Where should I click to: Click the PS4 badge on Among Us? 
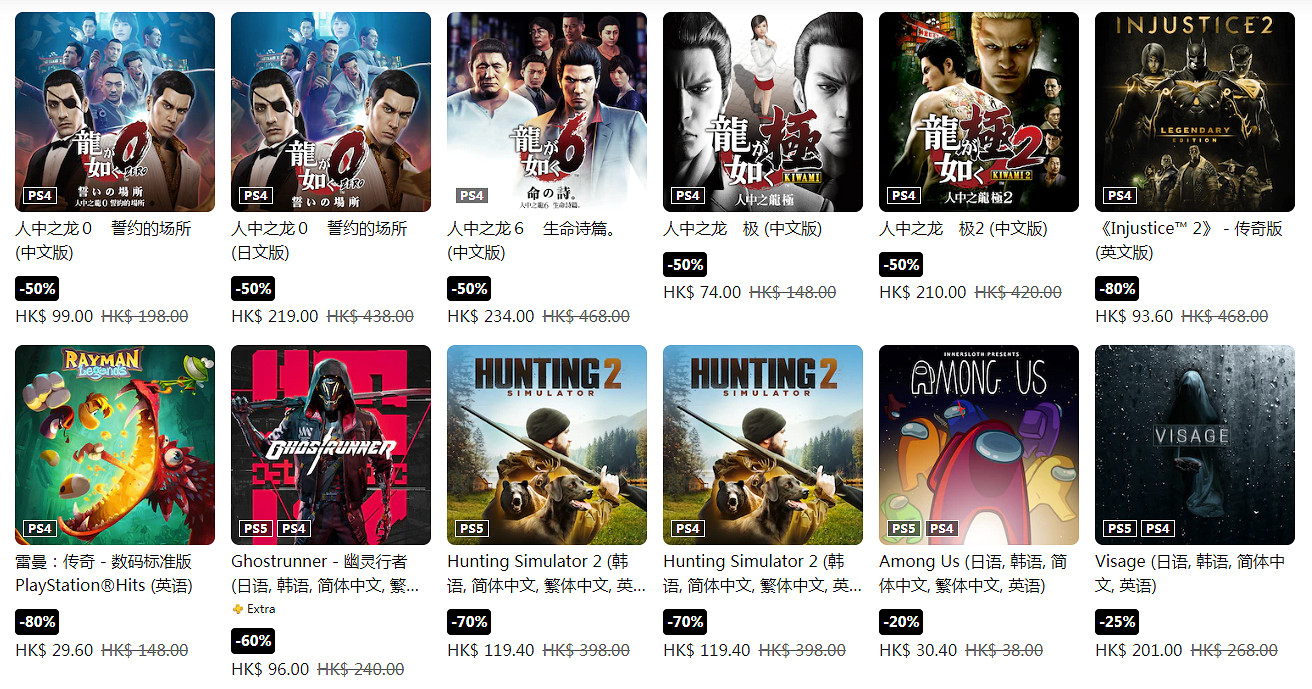tap(942, 528)
